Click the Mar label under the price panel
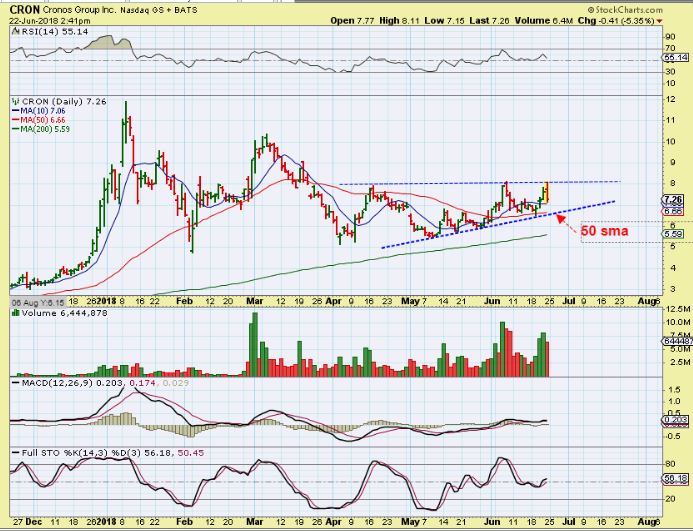693x531 pixels. click(x=255, y=301)
